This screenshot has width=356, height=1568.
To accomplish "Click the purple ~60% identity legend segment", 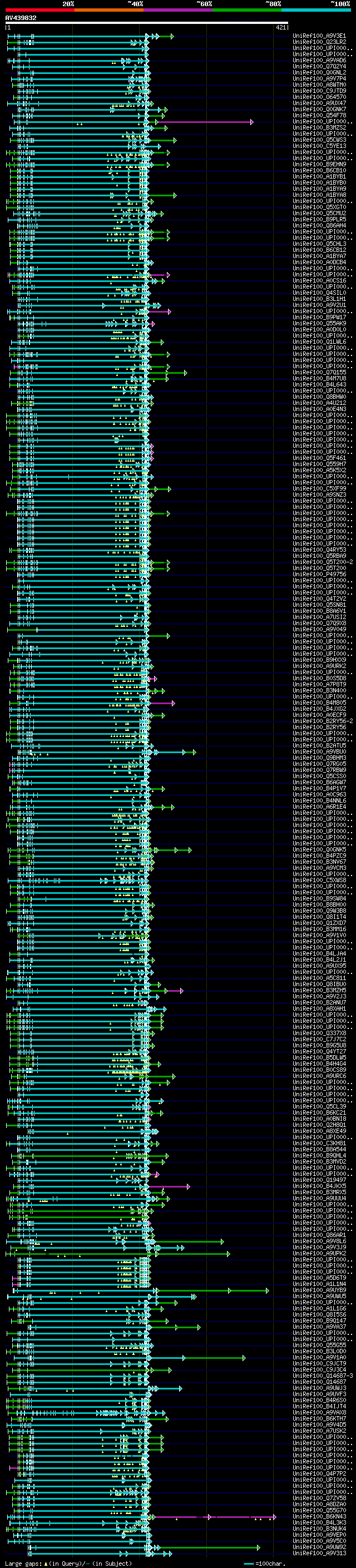I will tap(179, 10).
